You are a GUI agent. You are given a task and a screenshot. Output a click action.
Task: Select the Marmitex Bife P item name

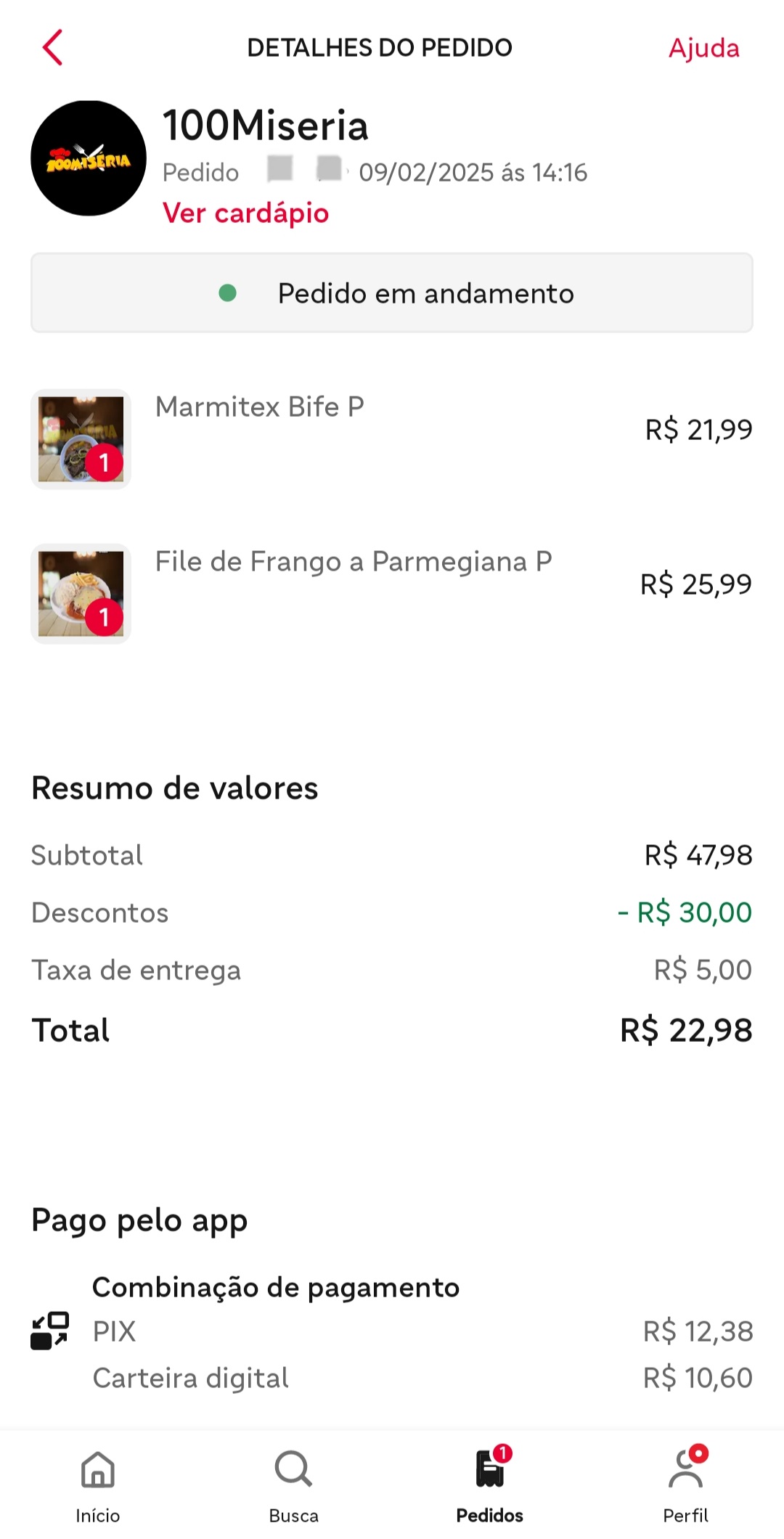(259, 407)
